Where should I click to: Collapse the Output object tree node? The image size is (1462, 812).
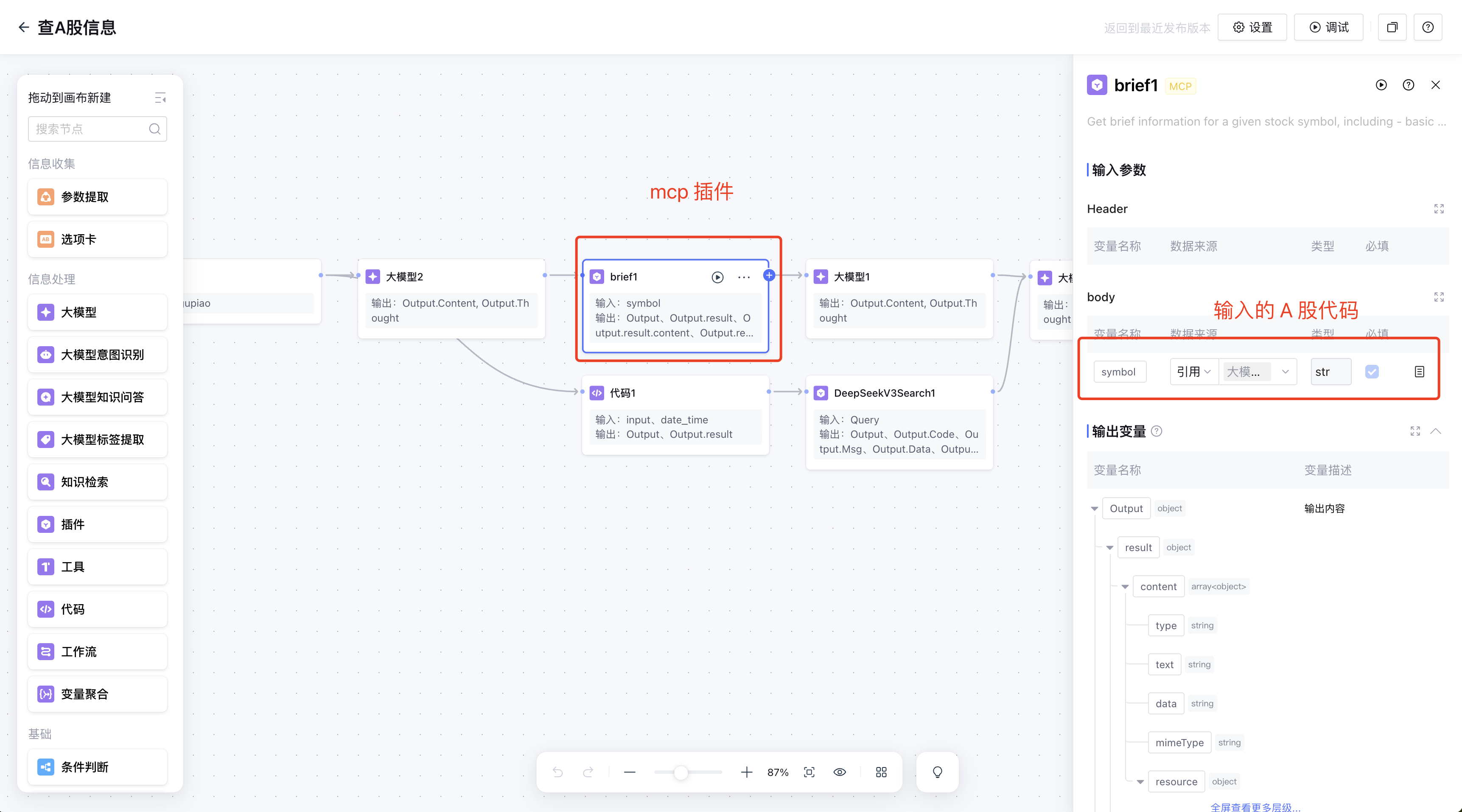pos(1094,509)
